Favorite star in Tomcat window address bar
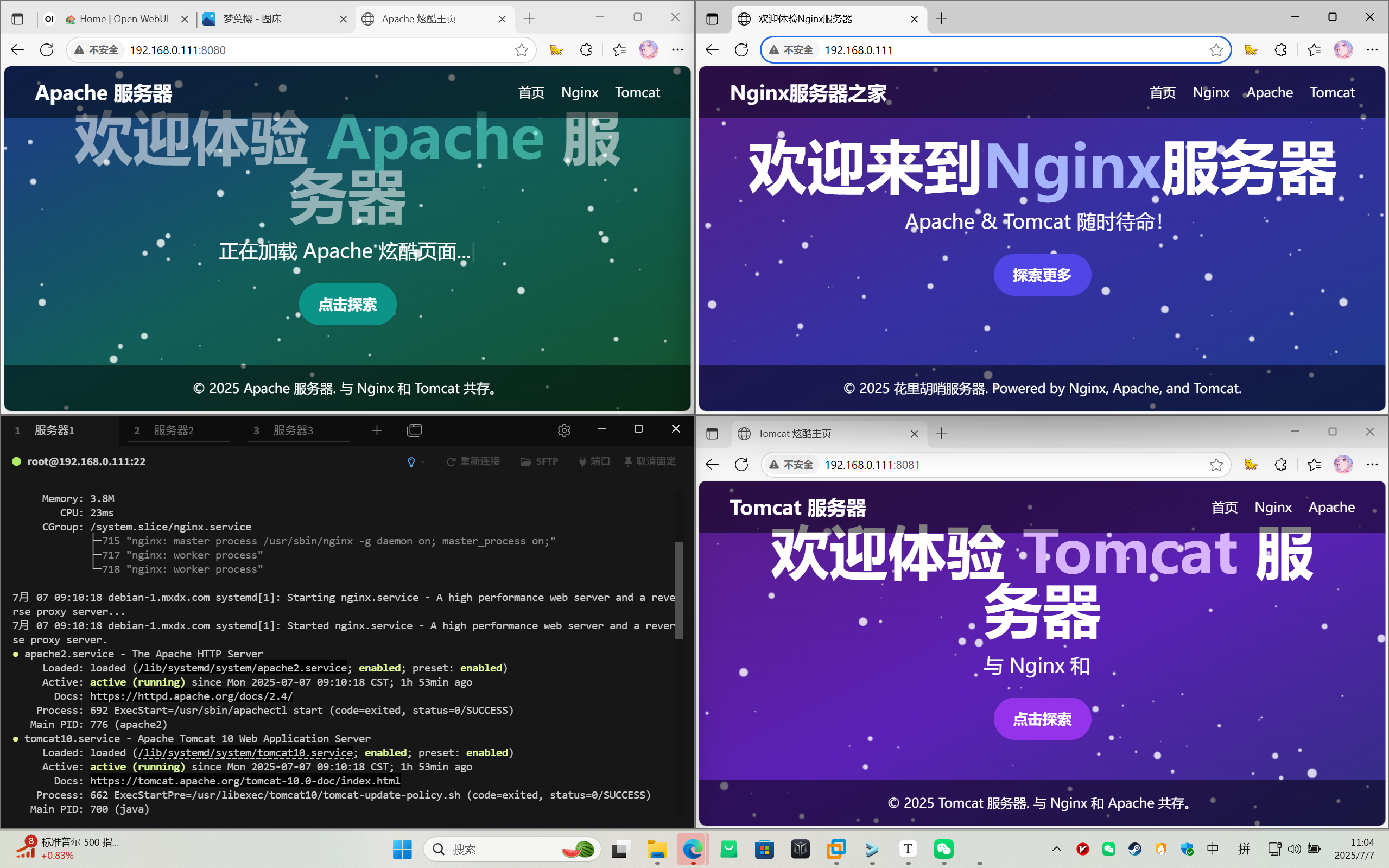Viewport: 1389px width, 868px height. tap(1216, 465)
